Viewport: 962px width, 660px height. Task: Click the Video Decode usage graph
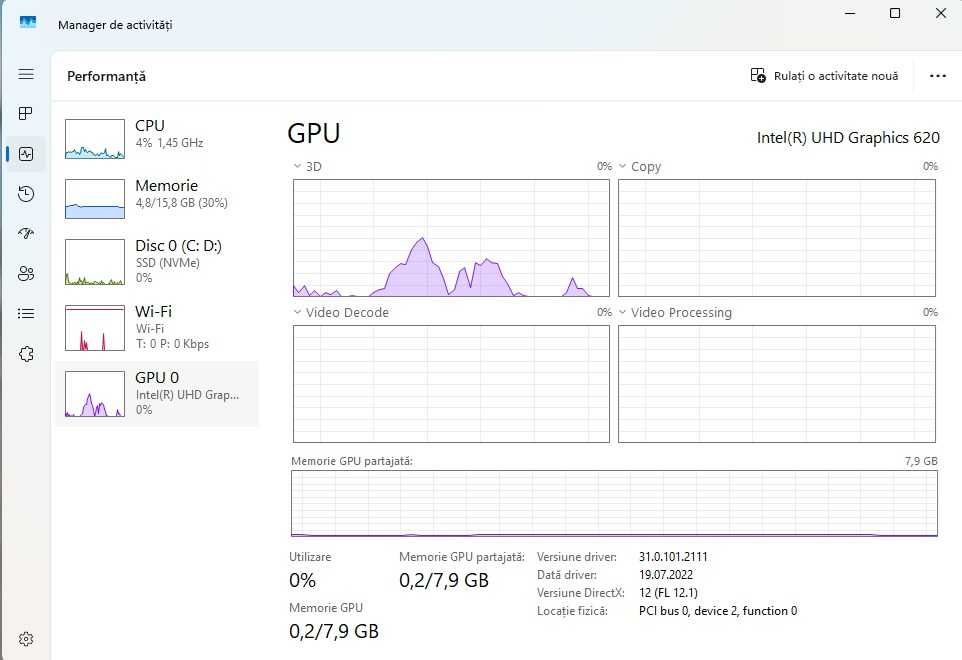coord(452,383)
